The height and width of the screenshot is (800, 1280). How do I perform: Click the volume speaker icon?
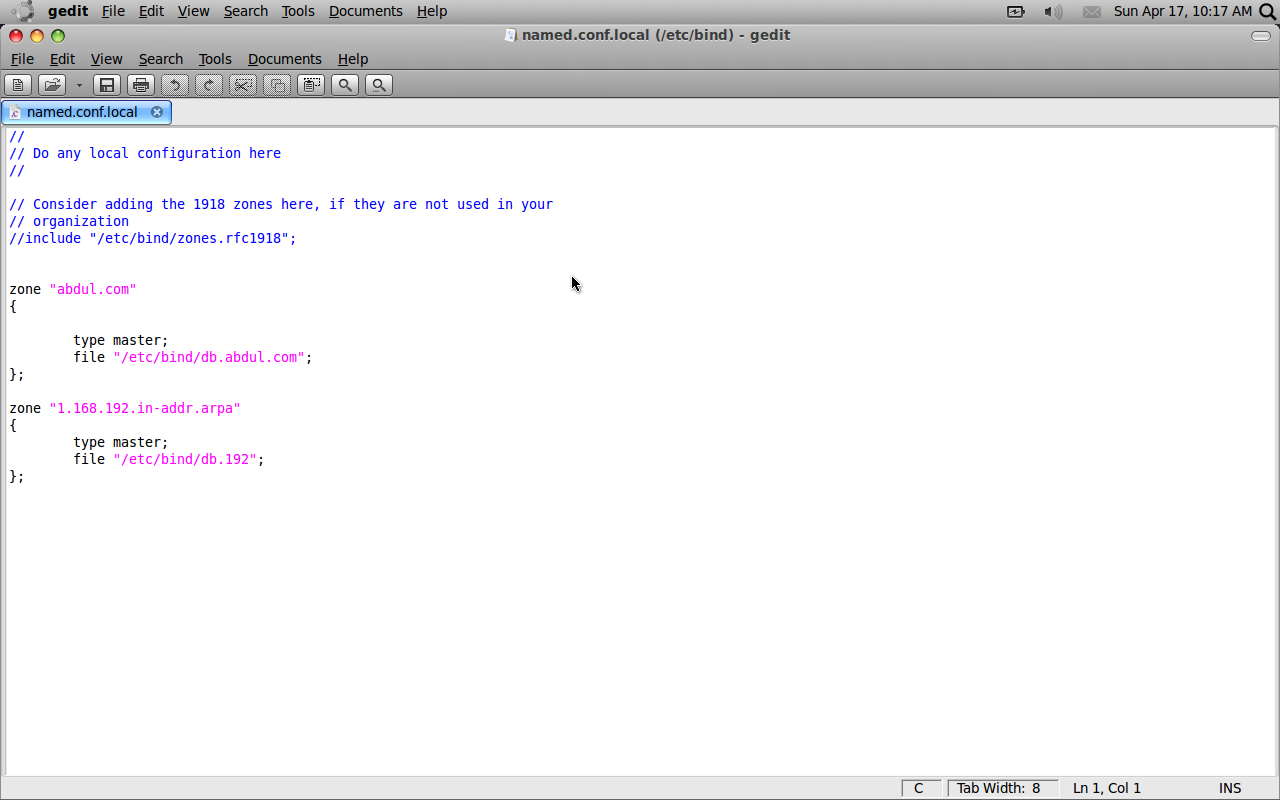tap(1053, 11)
